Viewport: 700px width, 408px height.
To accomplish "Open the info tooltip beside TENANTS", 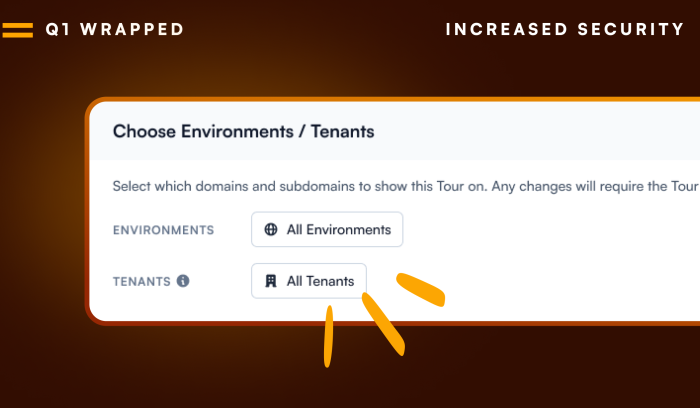I will click(x=183, y=281).
